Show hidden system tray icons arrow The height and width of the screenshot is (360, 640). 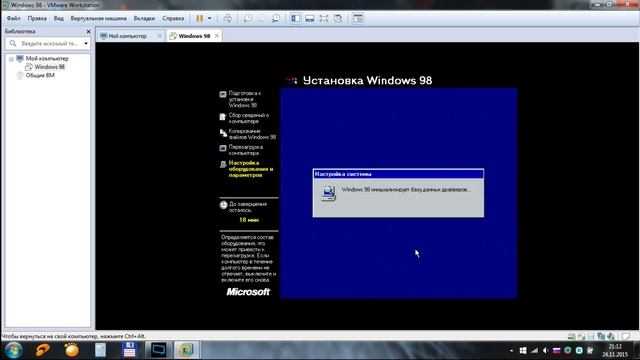pos(511,351)
